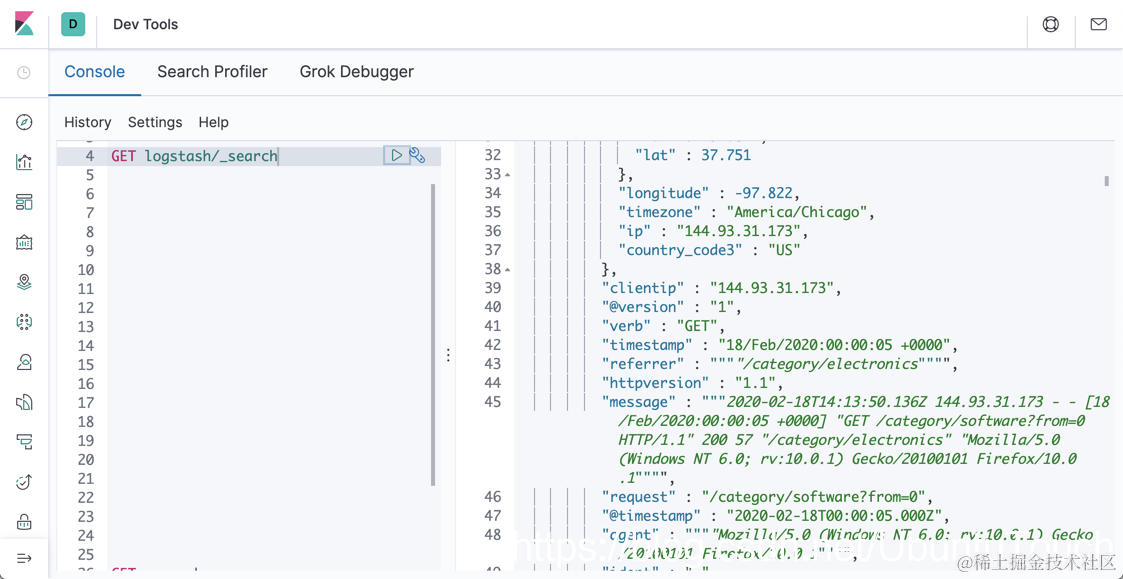This screenshot has height=579, width=1123.
Task: Run the GET logstash/_search request
Action: click(x=396, y=155)
